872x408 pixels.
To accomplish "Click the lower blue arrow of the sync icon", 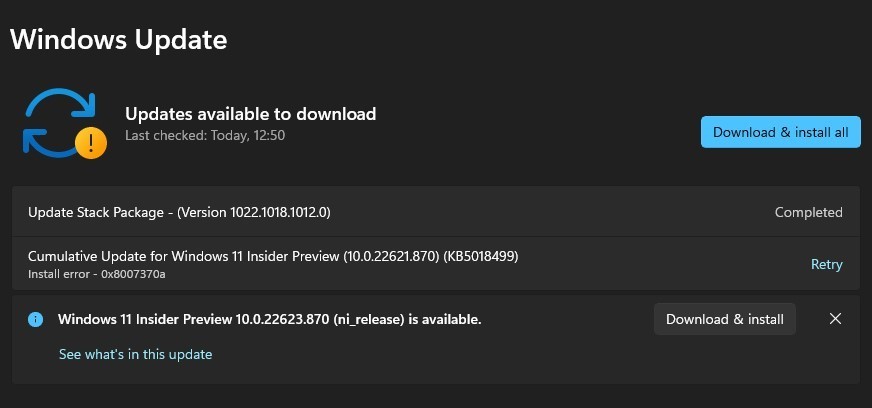I will point(49,142).
